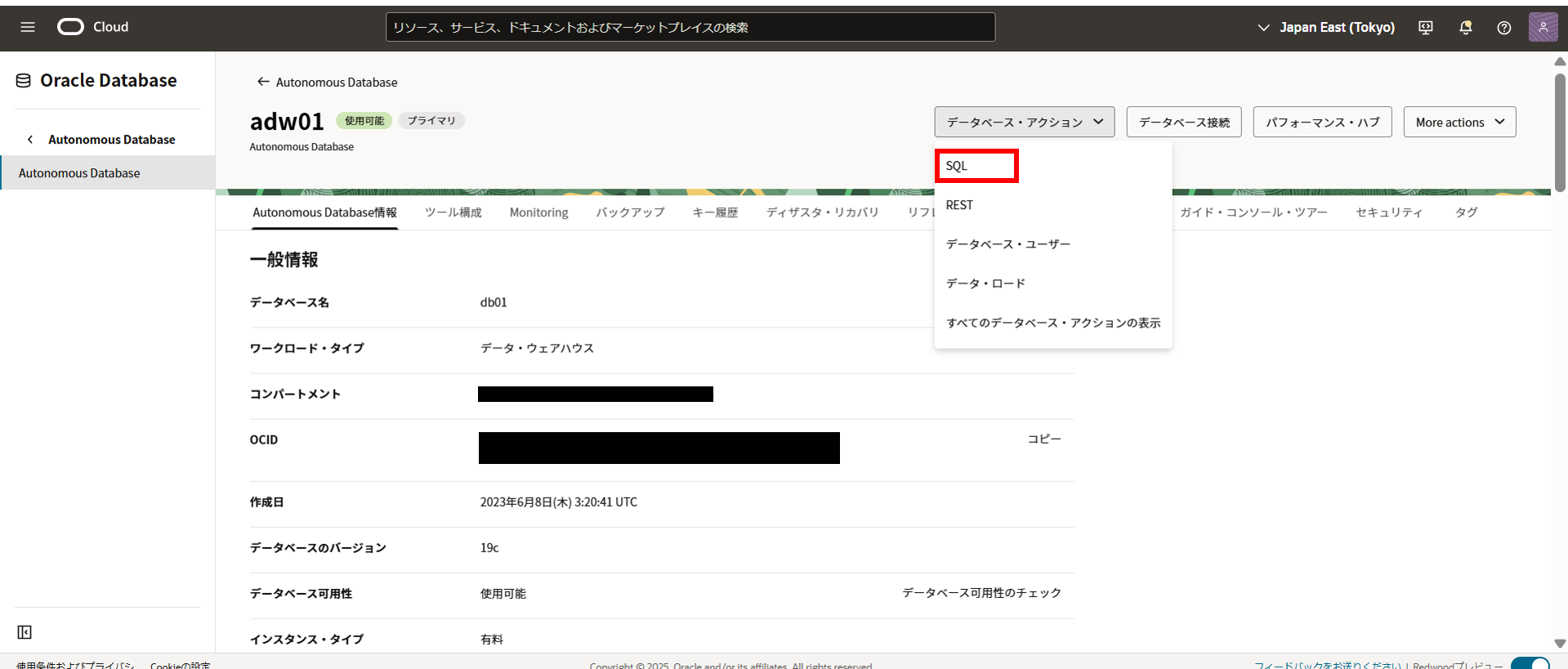
Task: Click the db01 database name value
Action: pyautogui.click(x=494, y=302)
